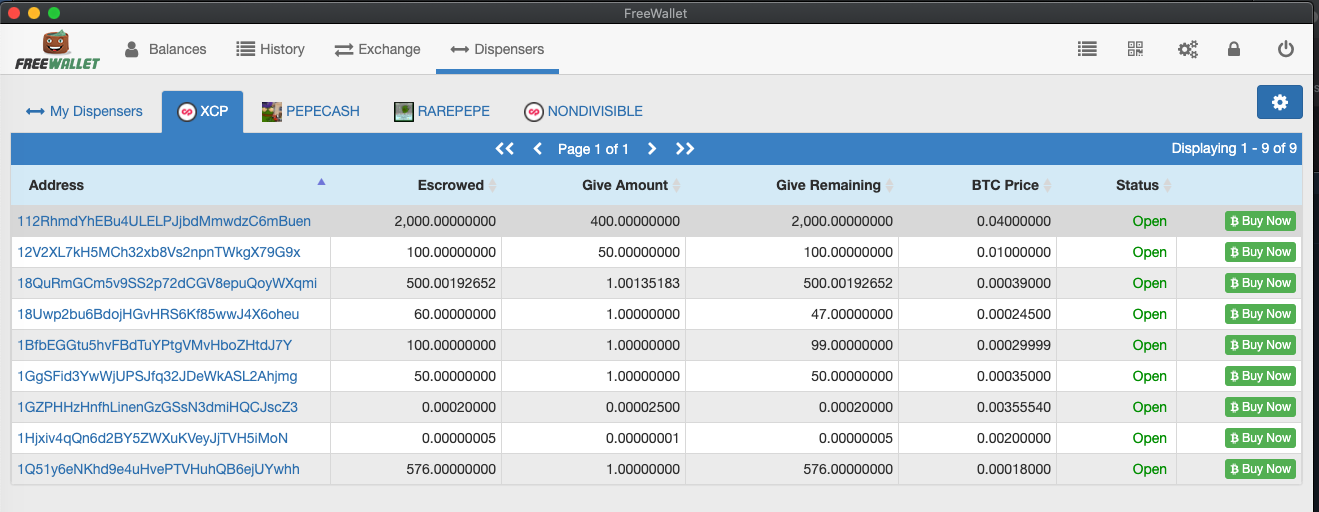
Task: Jump to the last page arrow
Action: point(685,149)
